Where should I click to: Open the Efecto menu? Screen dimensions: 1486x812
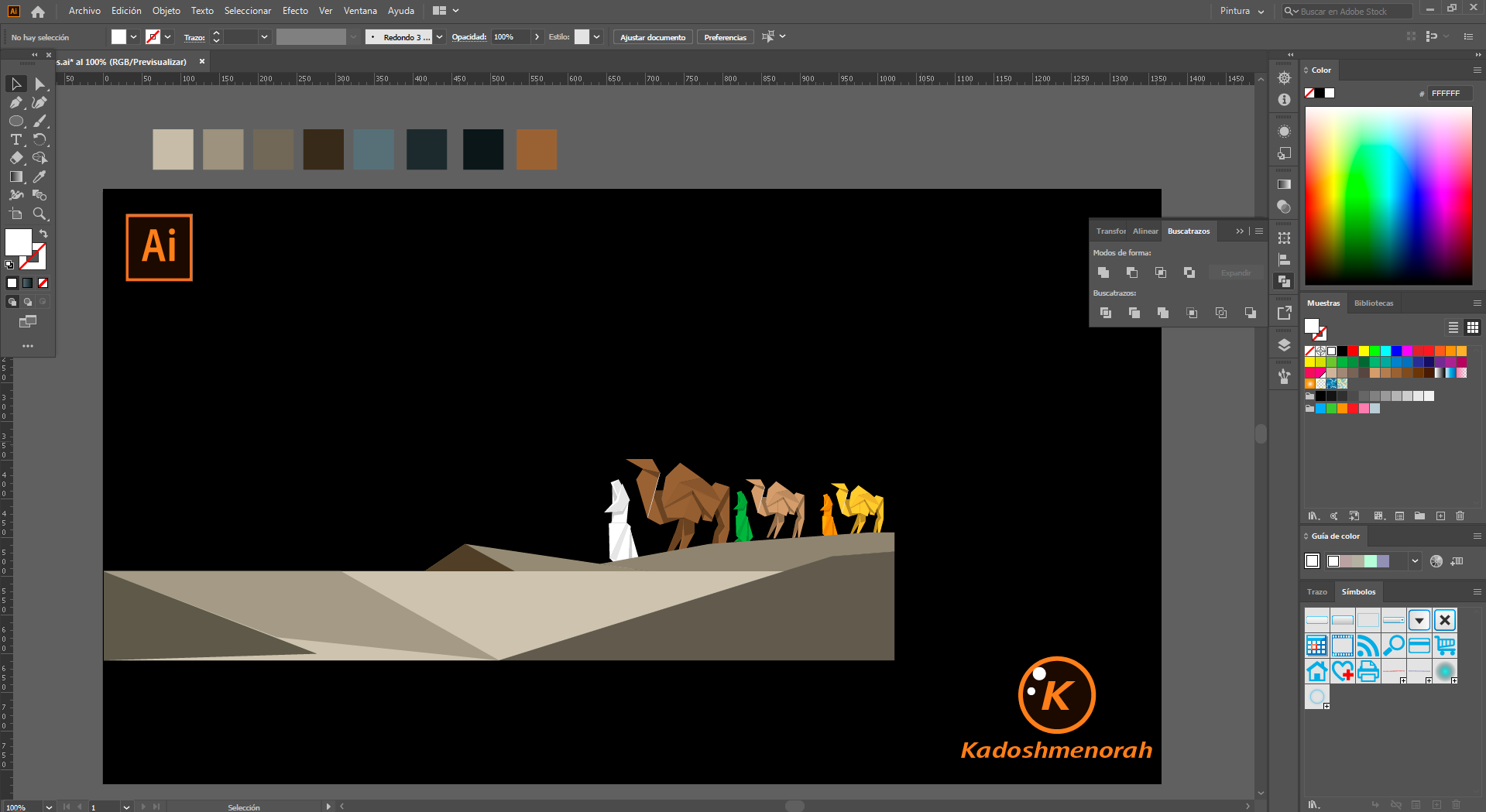[295, 11]
